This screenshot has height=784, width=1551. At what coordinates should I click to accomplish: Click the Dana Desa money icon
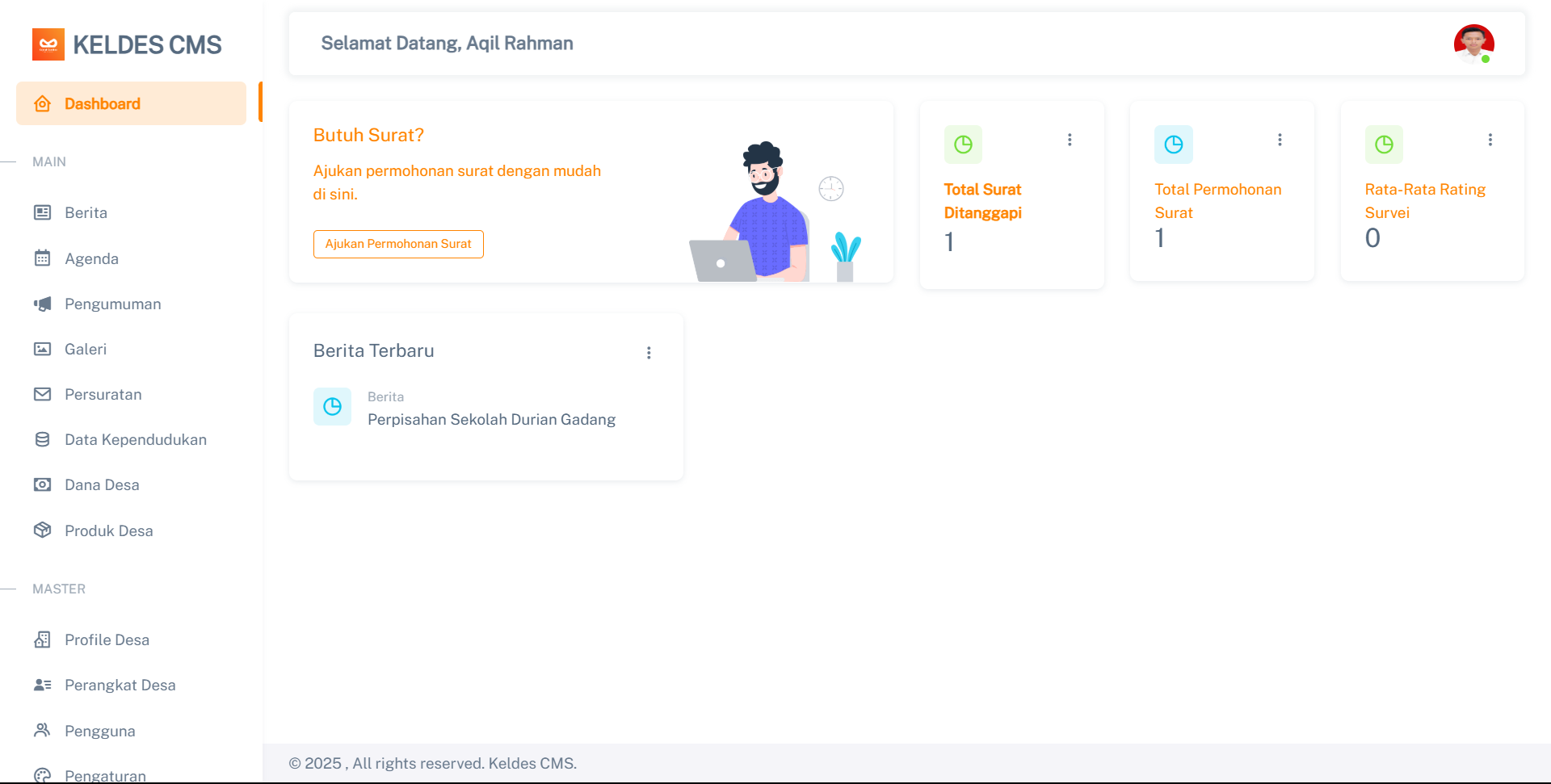[43, 484]
